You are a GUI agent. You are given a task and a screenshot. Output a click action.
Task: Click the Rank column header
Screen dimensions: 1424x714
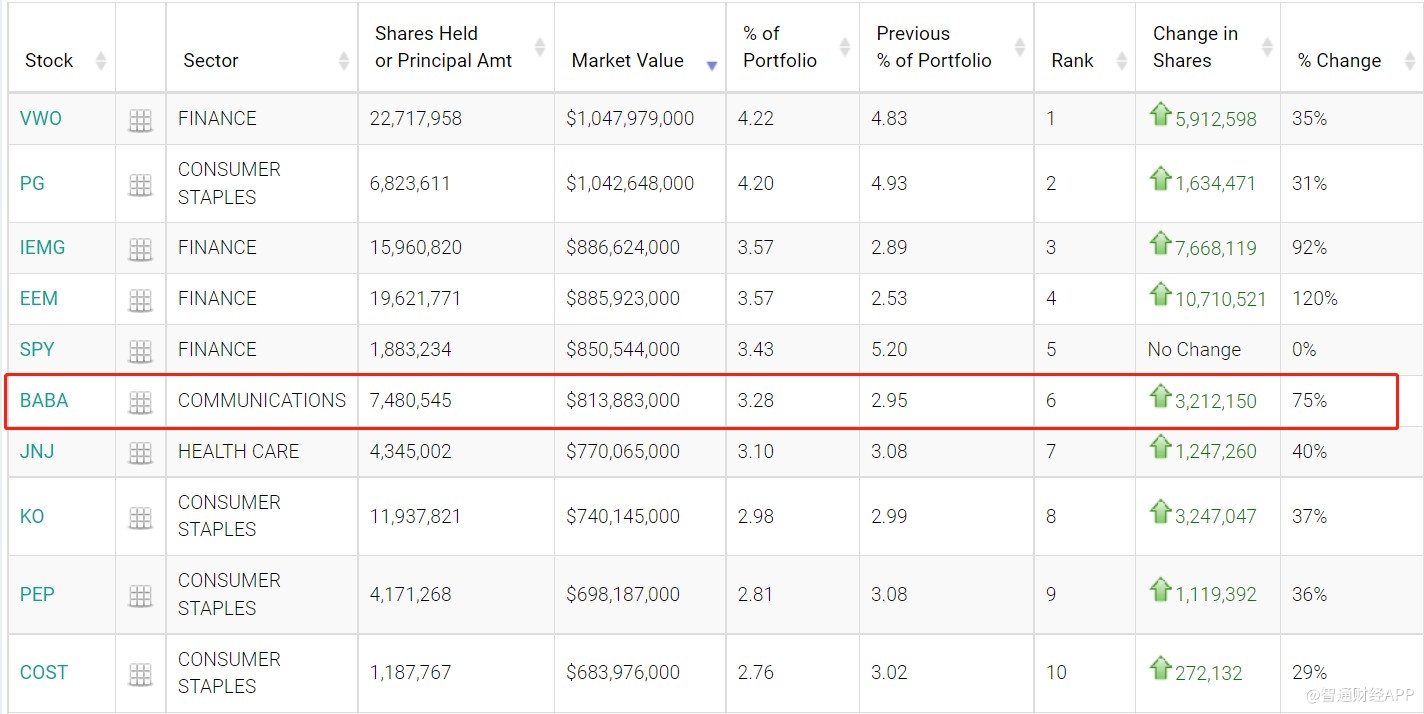point(1072,60)
